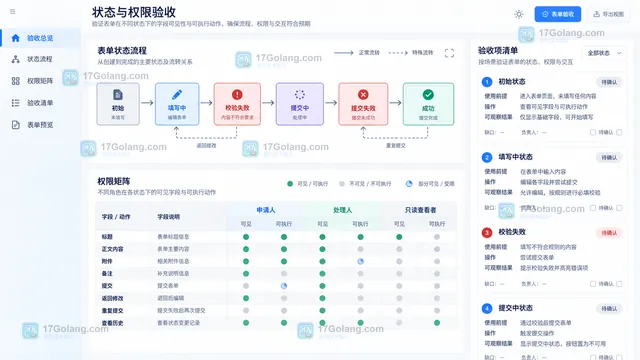
Task: Click the green dot in 查看历史 row, 只读查看者 可执行
Action: pos(437,323)
